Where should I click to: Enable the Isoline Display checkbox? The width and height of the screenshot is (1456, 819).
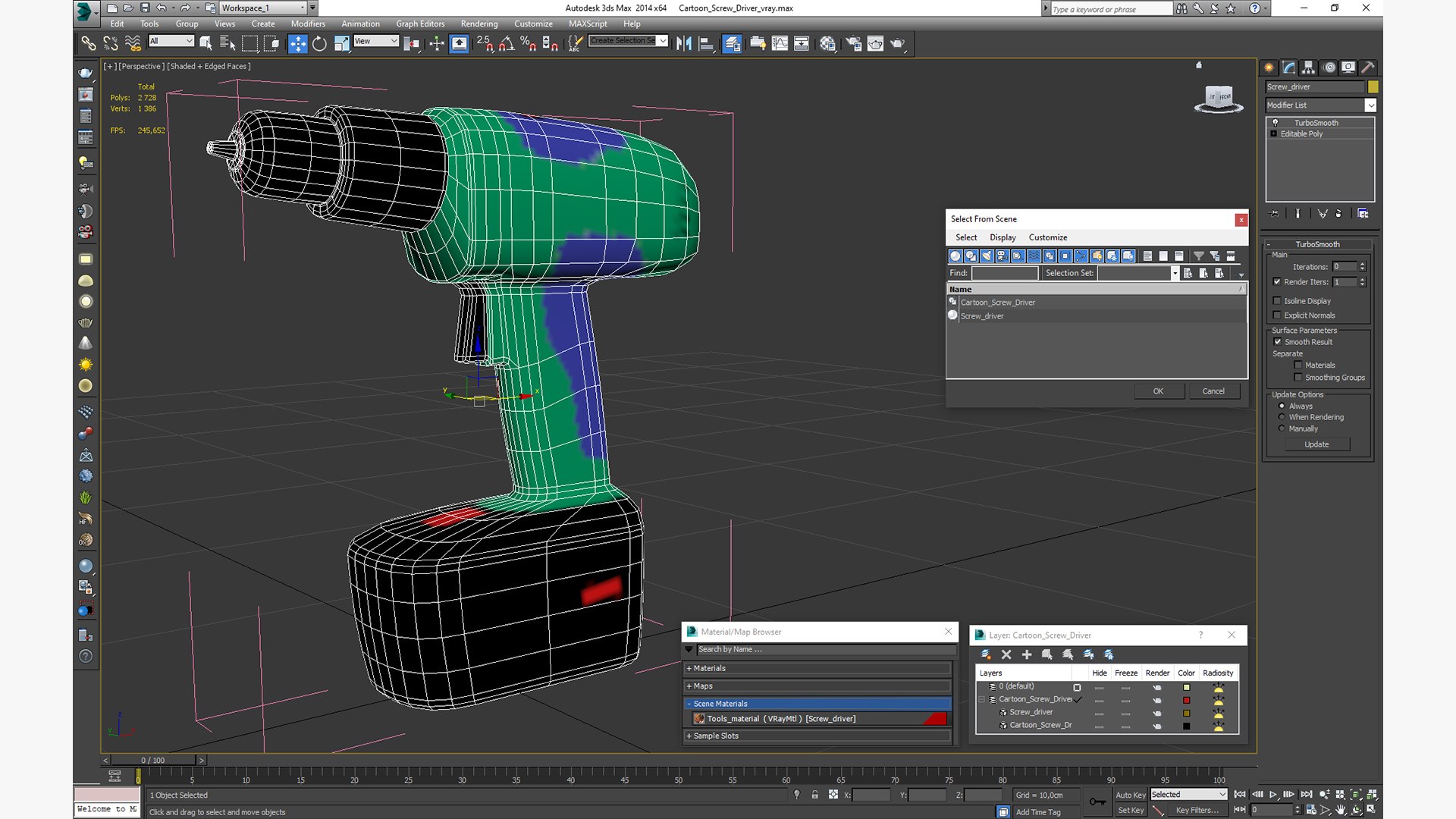click(1277, 300)
